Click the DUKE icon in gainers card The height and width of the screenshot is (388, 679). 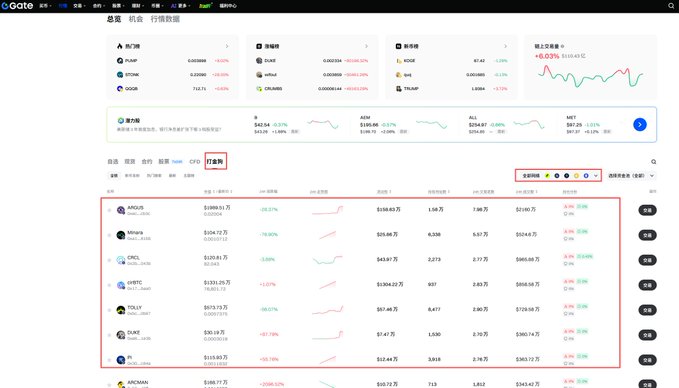(259, 61)
